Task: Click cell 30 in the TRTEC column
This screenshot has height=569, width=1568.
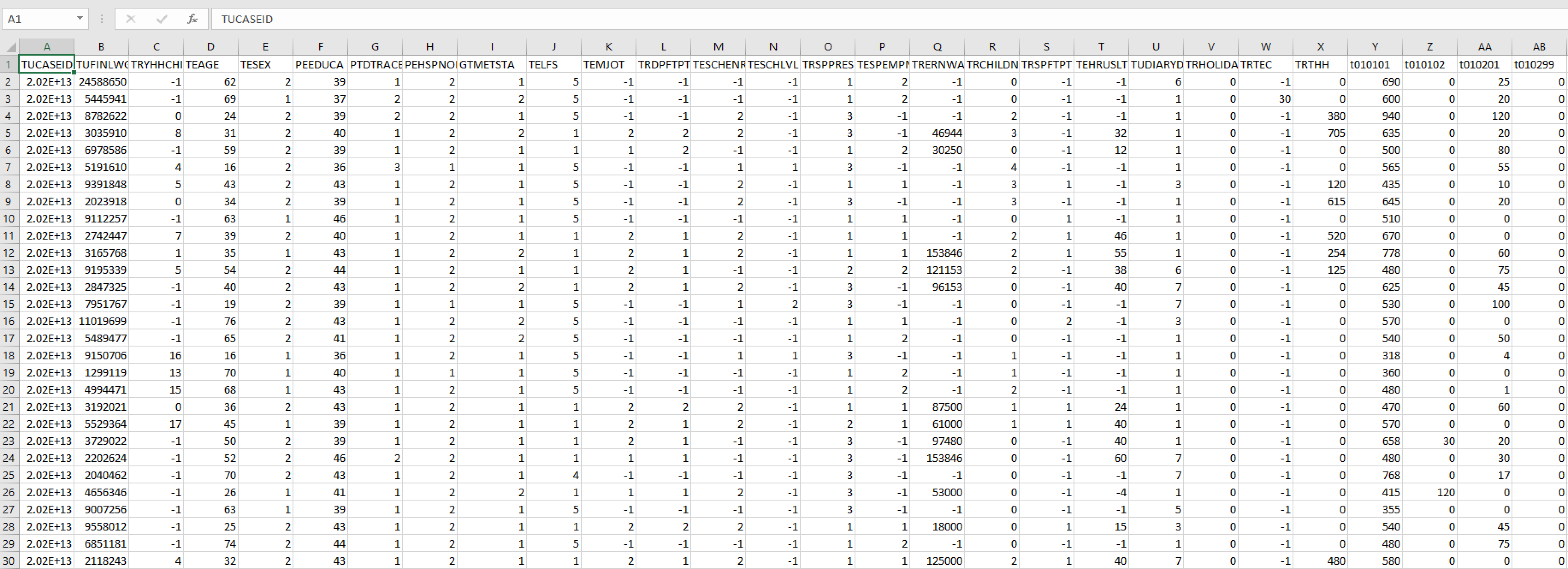Action: 1266,98
